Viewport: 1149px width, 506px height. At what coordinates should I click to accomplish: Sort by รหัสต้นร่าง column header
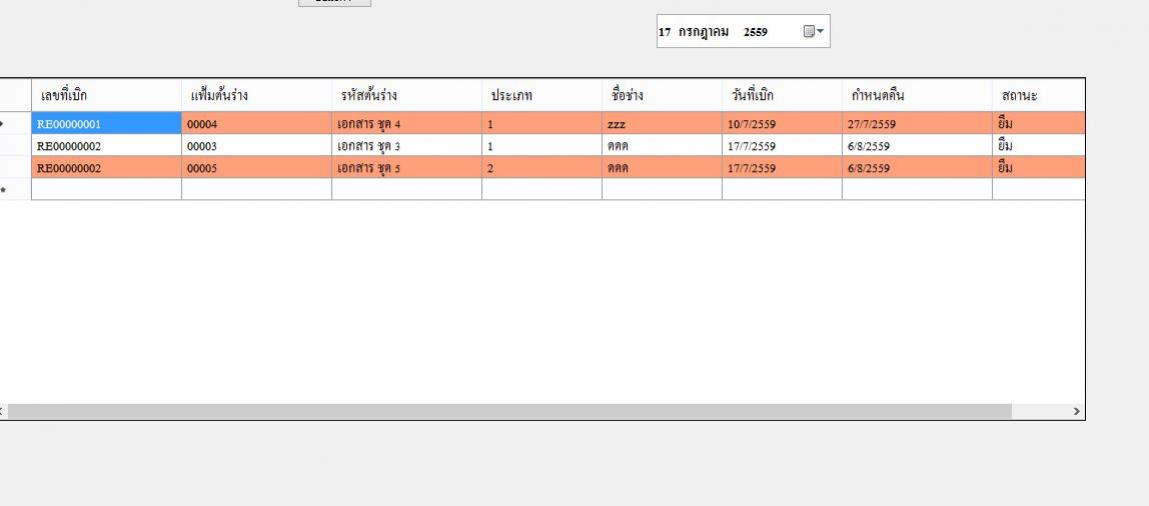407,95
